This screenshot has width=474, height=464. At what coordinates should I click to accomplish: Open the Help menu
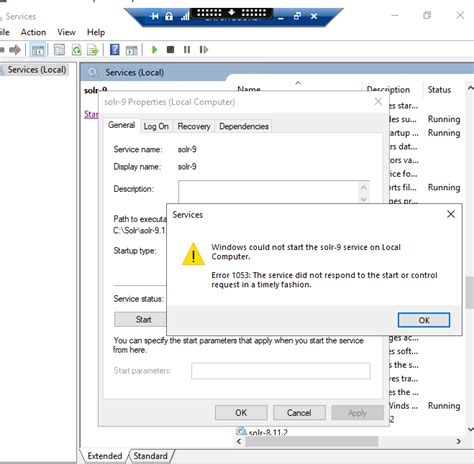click(96, 32)
